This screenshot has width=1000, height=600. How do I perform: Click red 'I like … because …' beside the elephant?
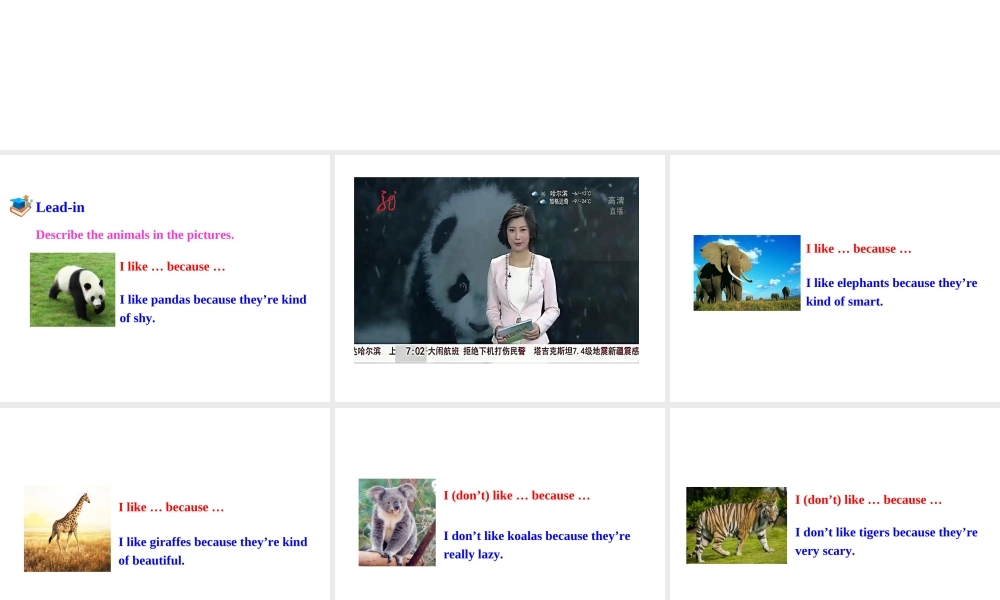858,249
